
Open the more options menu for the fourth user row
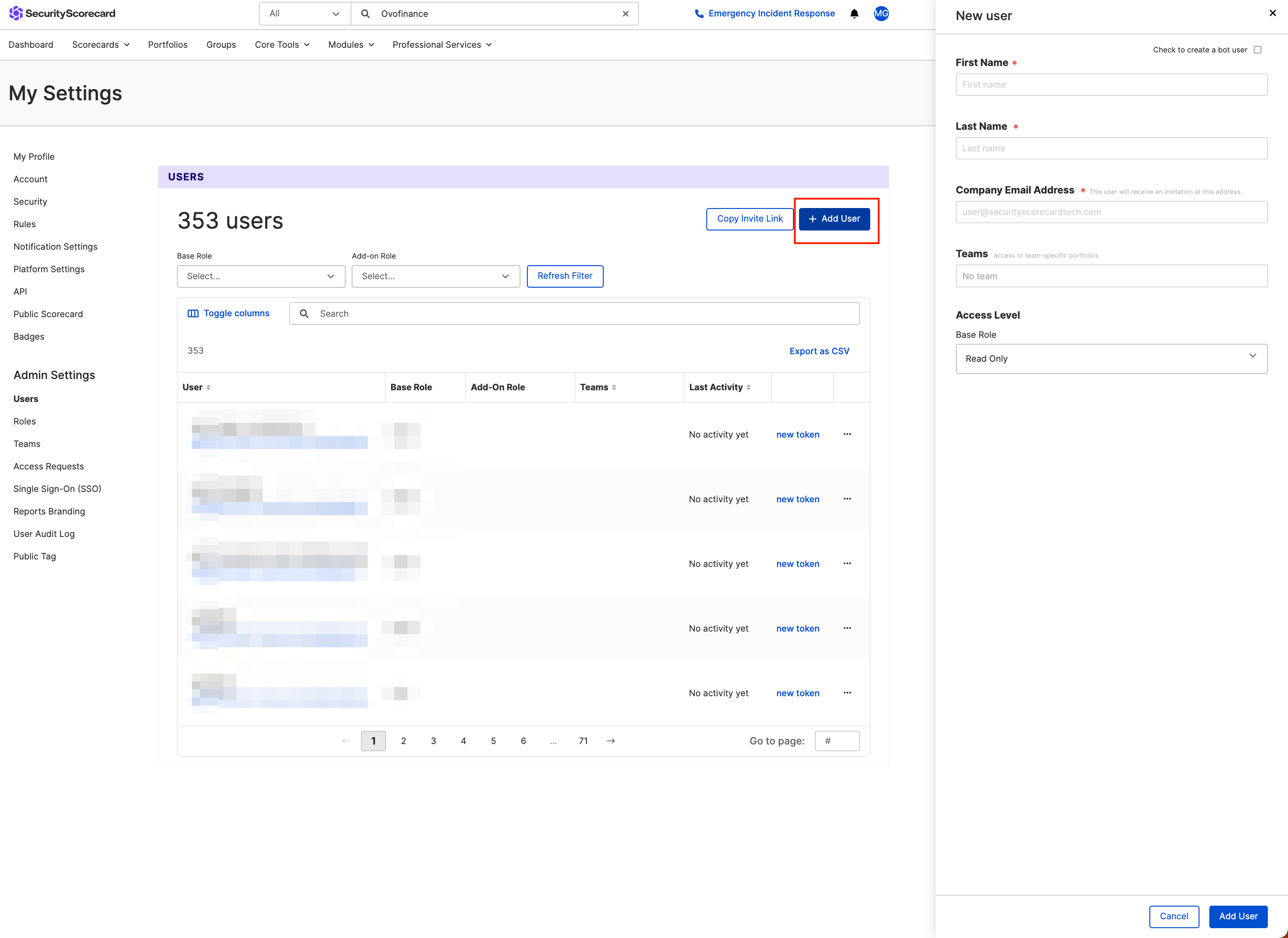(847, 629)
